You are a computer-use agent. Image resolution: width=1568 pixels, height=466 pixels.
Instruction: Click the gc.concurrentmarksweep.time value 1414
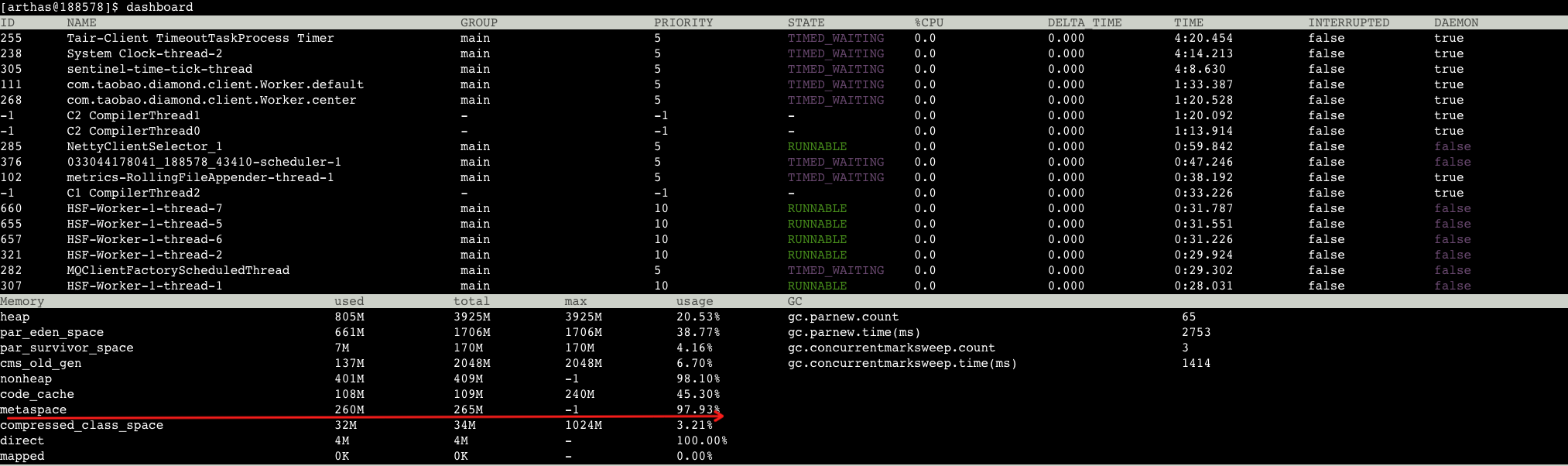coord(1197,363)
